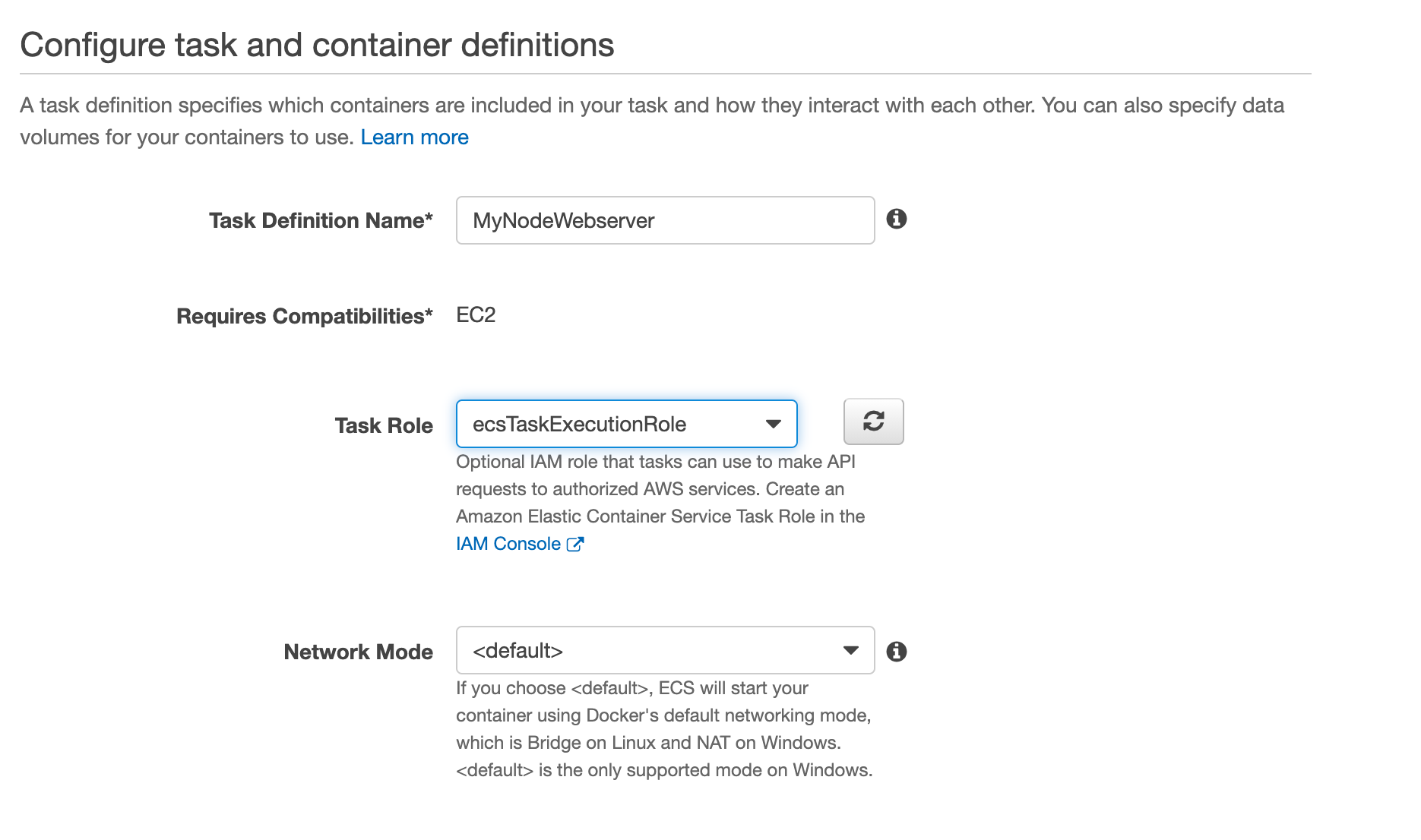The height and width of the screenshot is (840, 1421).
Task: Click ecsTaskExecutionRole text in Task Role selector
Action: (579, 424)
